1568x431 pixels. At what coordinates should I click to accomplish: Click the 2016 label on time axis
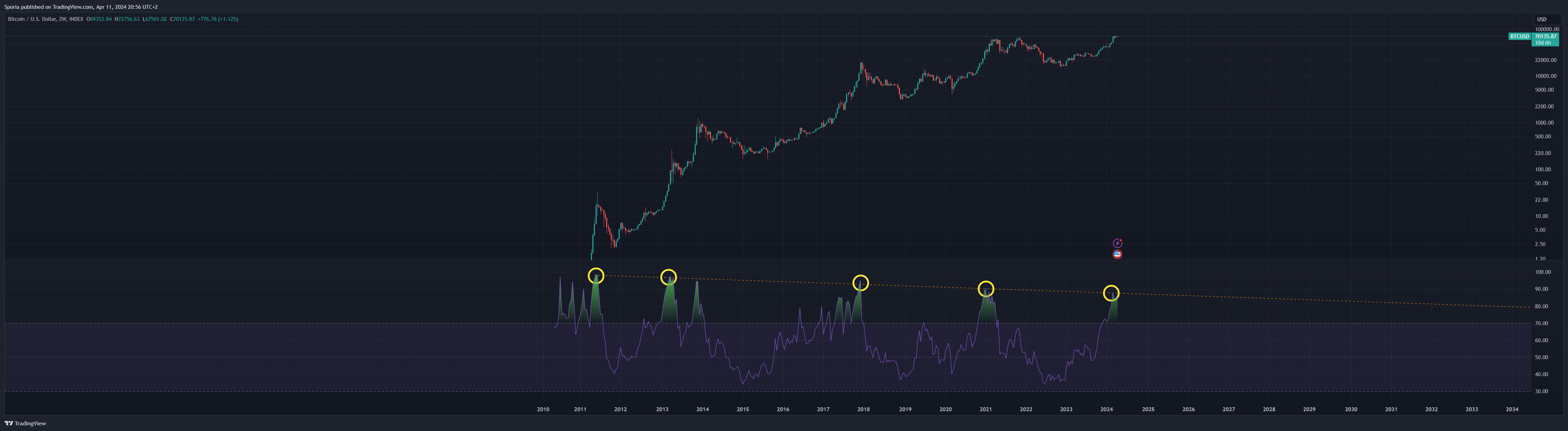pyautogui.click(x=783, y=410)
